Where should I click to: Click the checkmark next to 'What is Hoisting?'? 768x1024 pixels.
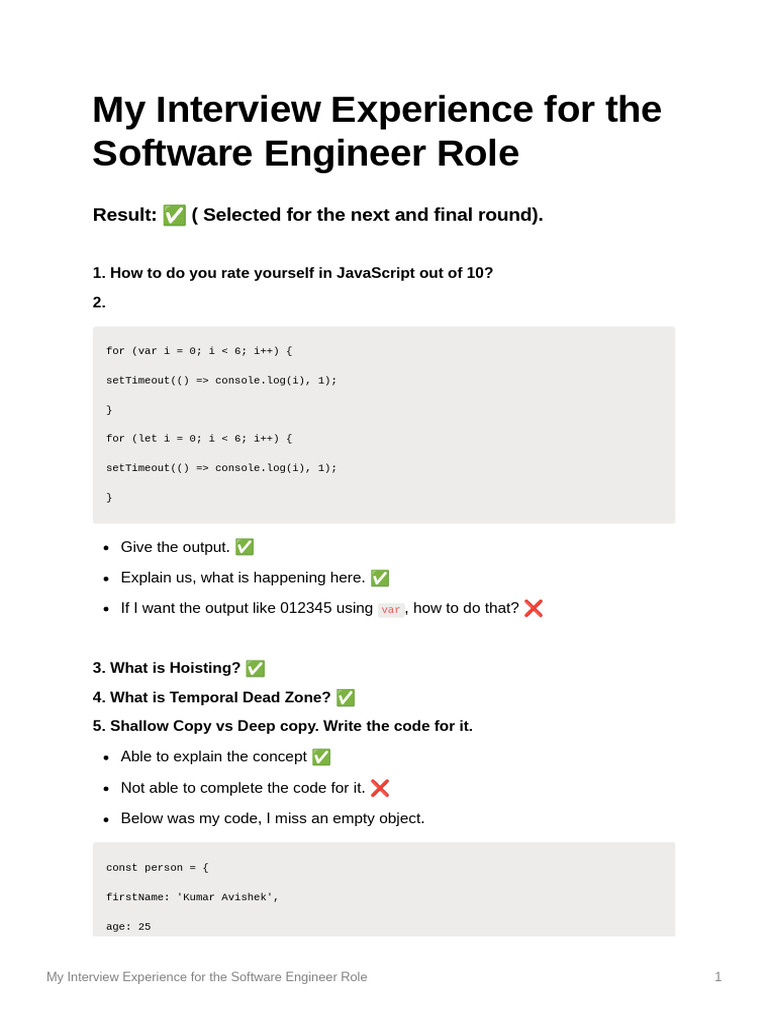tap(255, 668)
